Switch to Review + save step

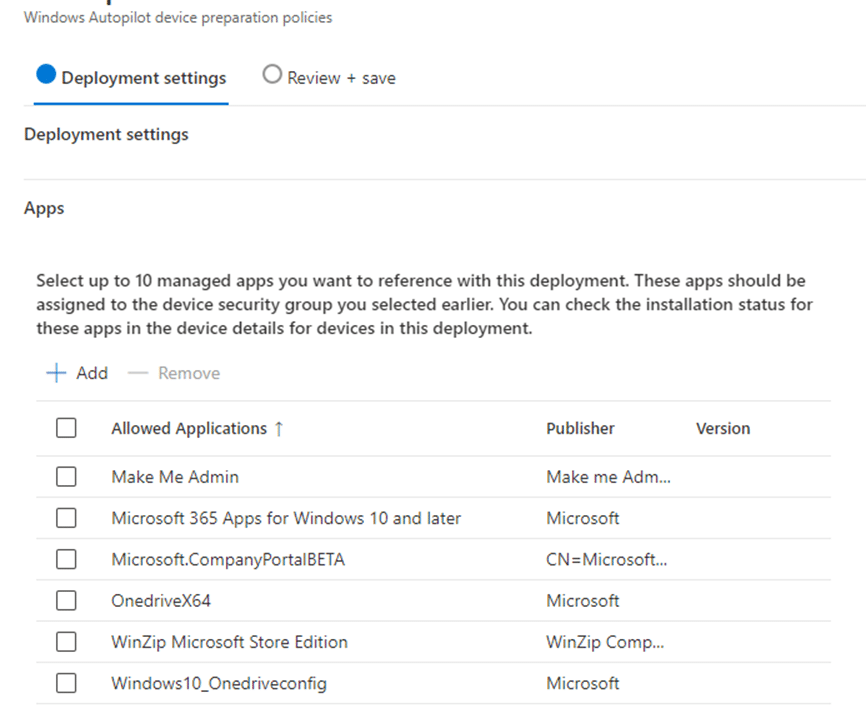coord(329,77)
